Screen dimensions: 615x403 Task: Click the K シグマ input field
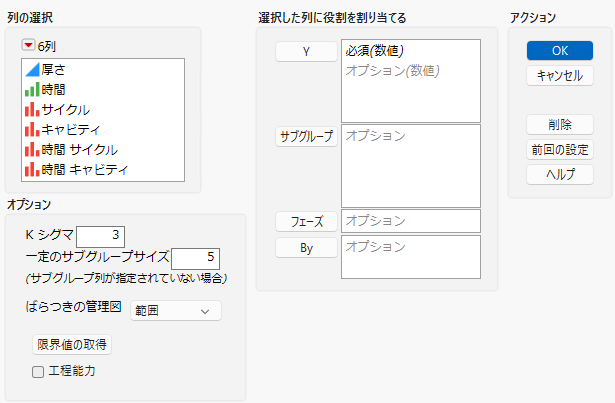tap(100, 237)
